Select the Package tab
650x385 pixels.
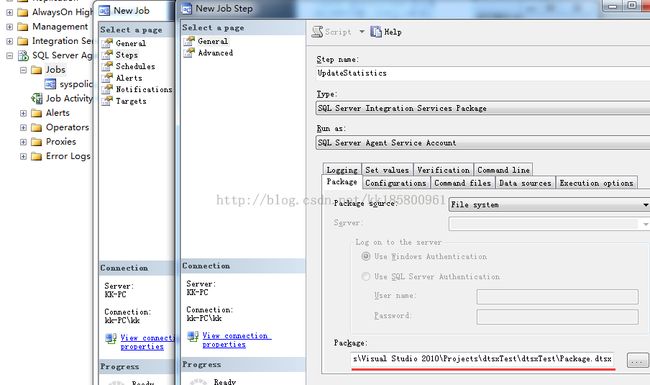(x=342, y=182)
